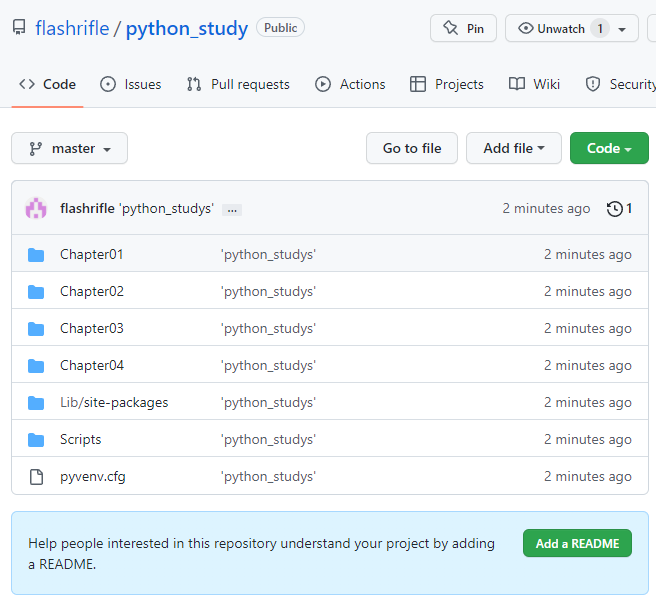Open the Lib/site-packages folder

pos(114,402)
